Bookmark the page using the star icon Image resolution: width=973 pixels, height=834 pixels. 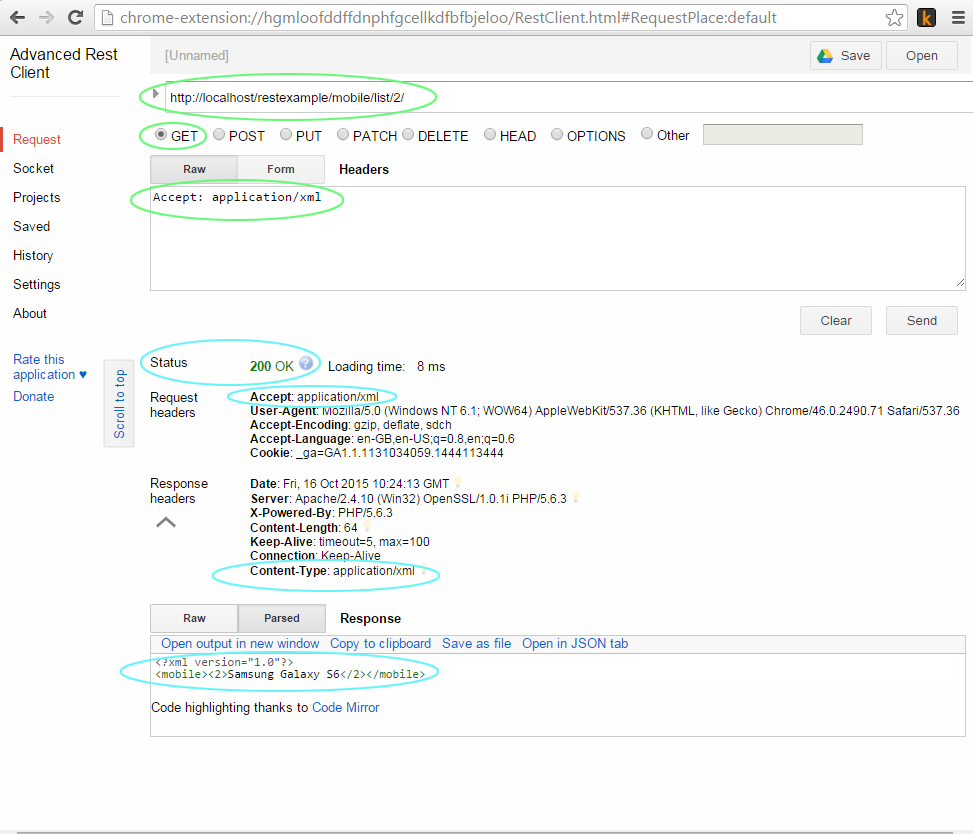tap(894, 16)
